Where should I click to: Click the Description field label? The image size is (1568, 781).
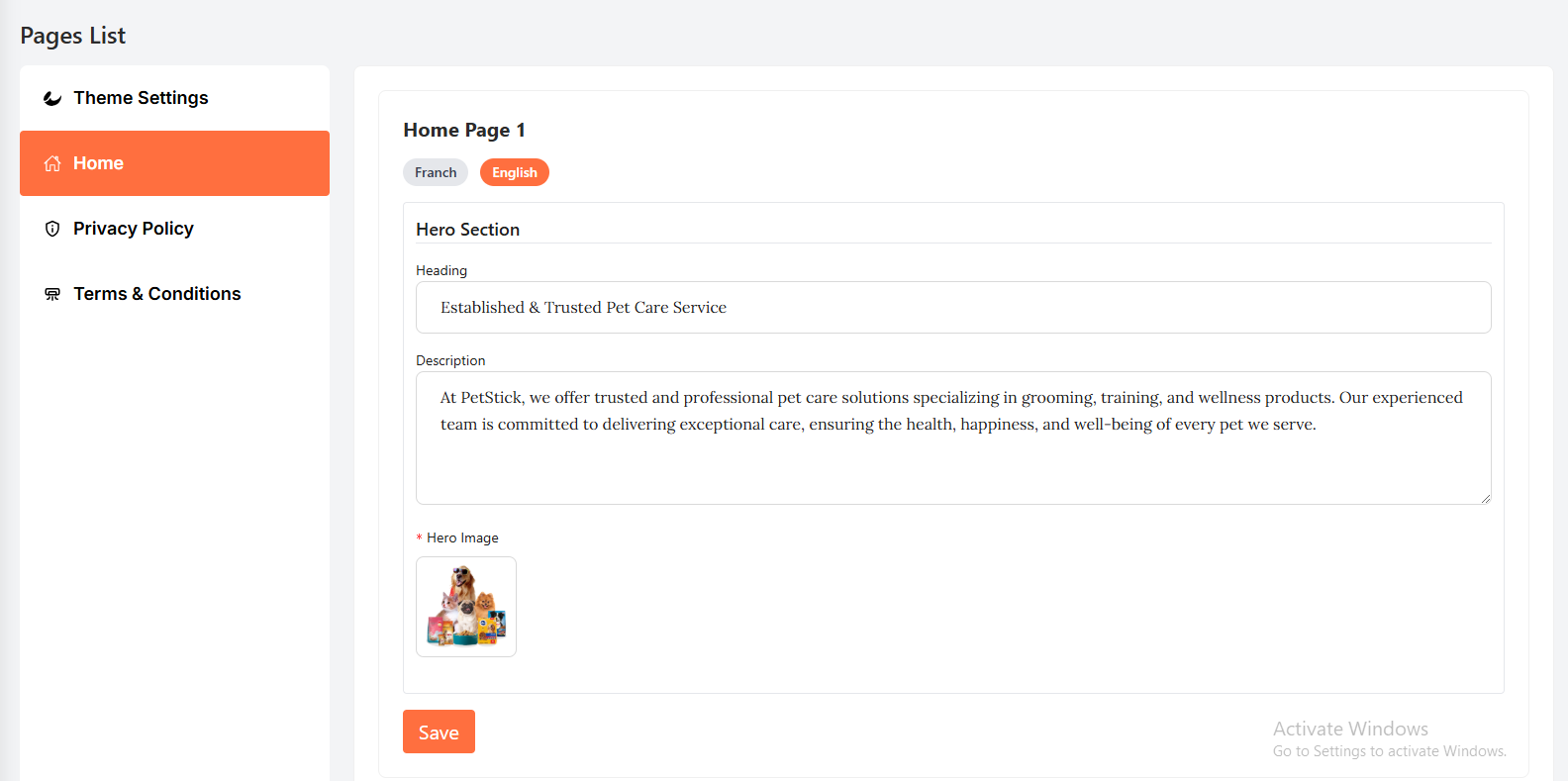click(x=450, y=360)
